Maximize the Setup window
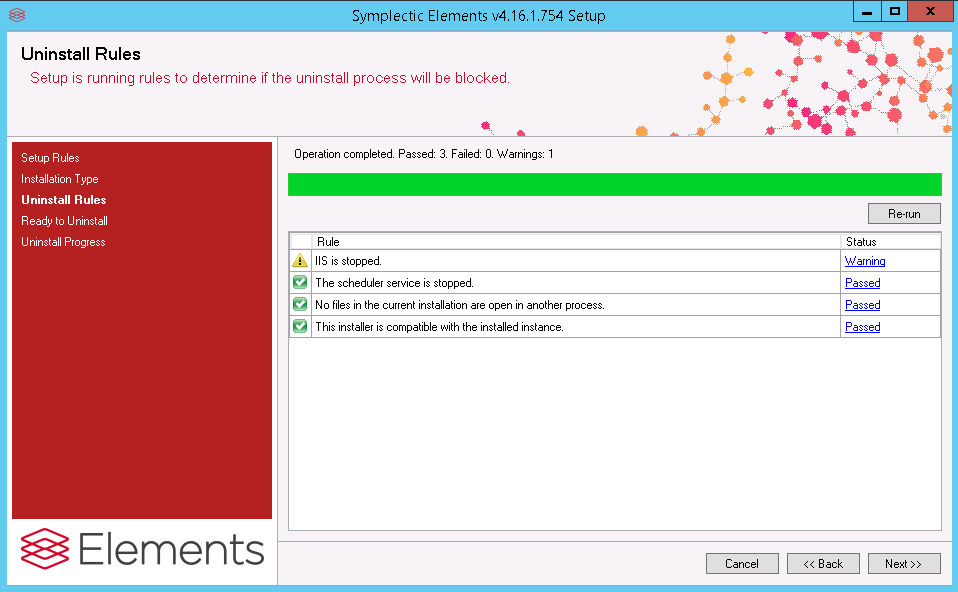 894,12
